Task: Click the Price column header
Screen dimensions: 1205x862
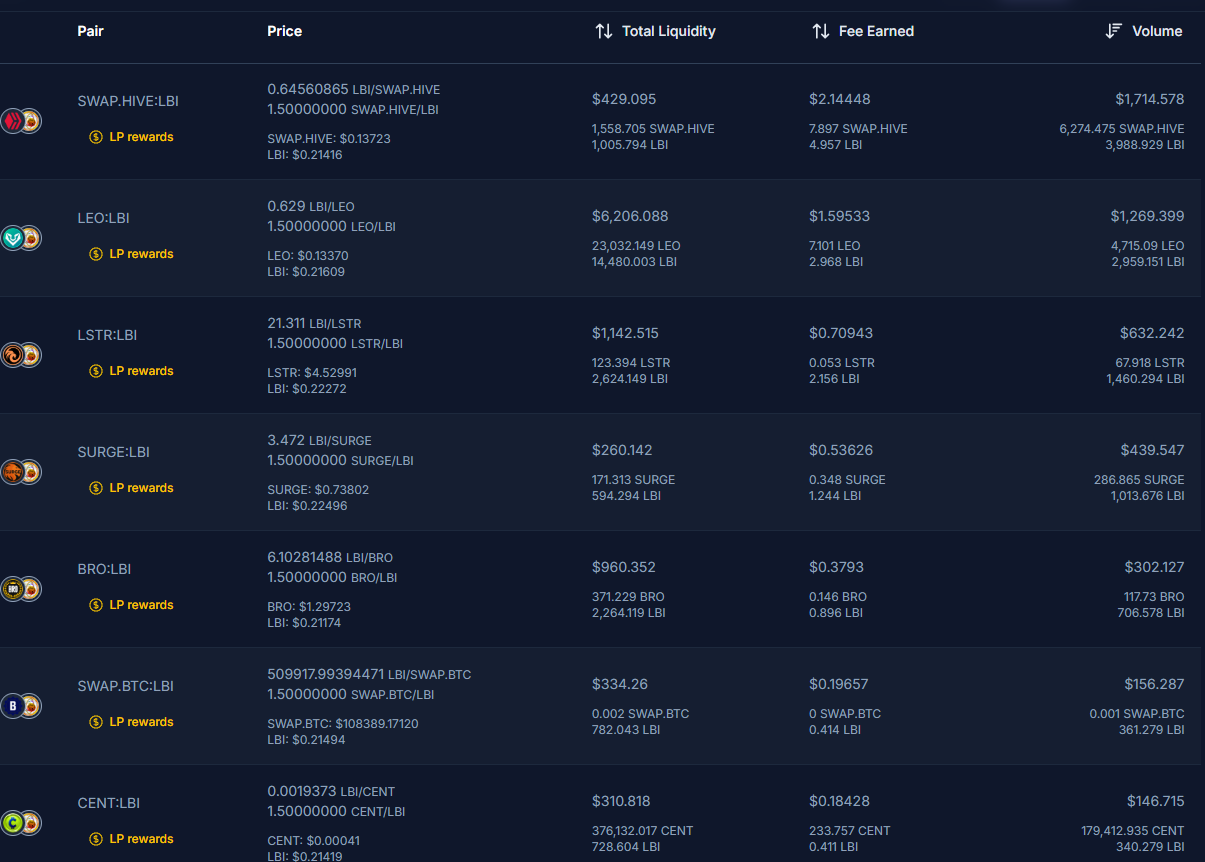Action: click(284, 31)
